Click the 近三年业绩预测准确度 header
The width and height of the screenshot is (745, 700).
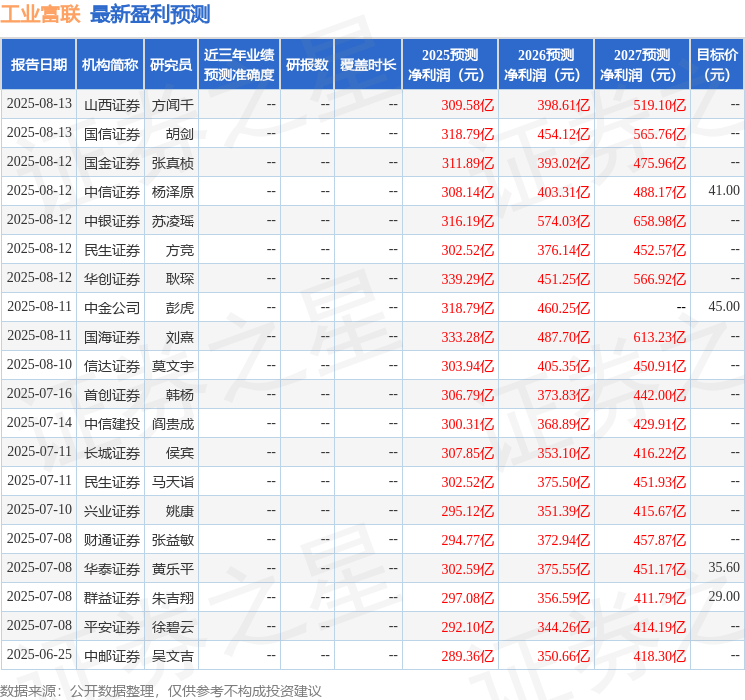(x=239, y=65)
